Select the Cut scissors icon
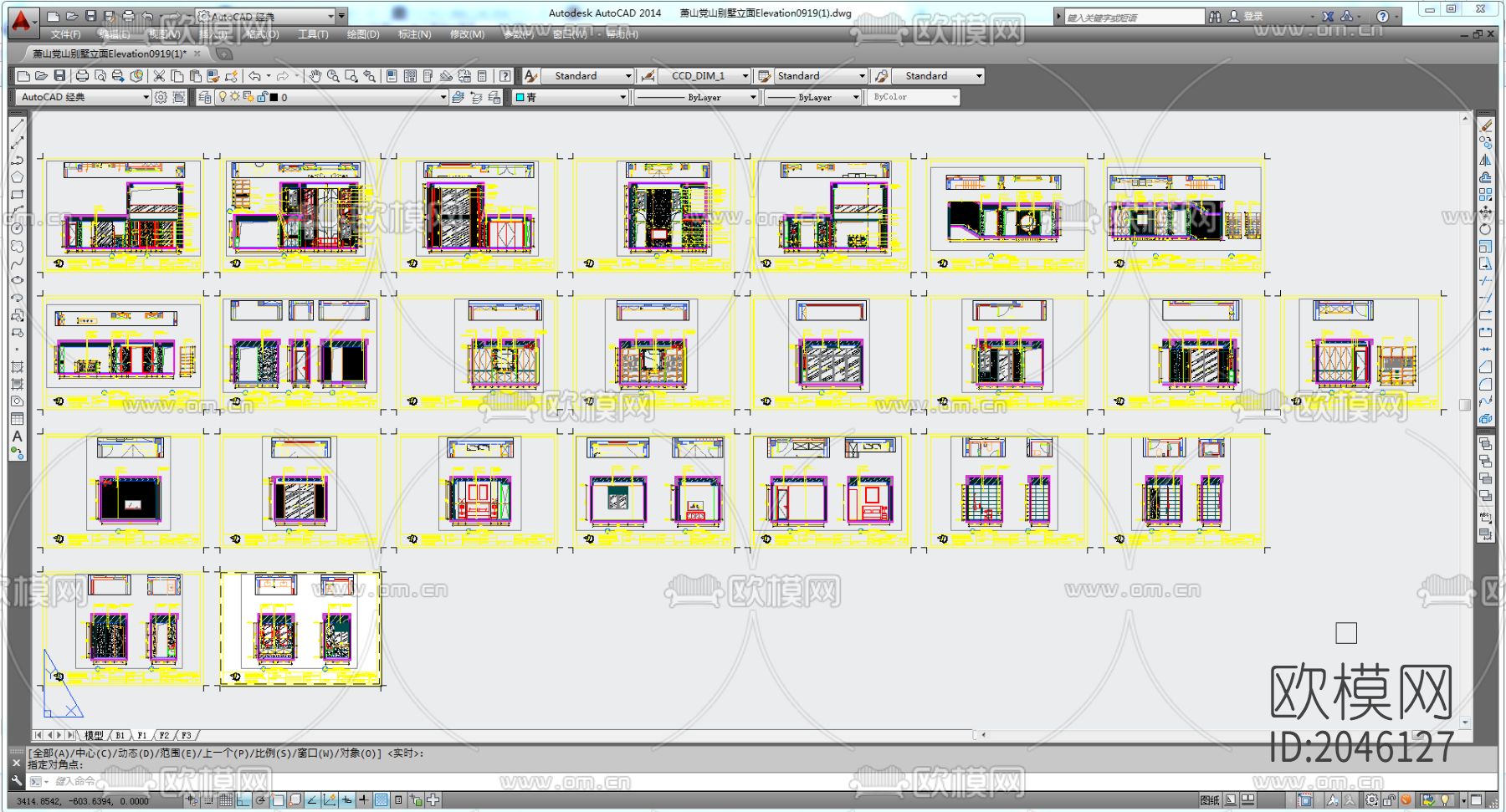Image resolution: width=1506 pixels, height=812 pixels. [159, 76]
